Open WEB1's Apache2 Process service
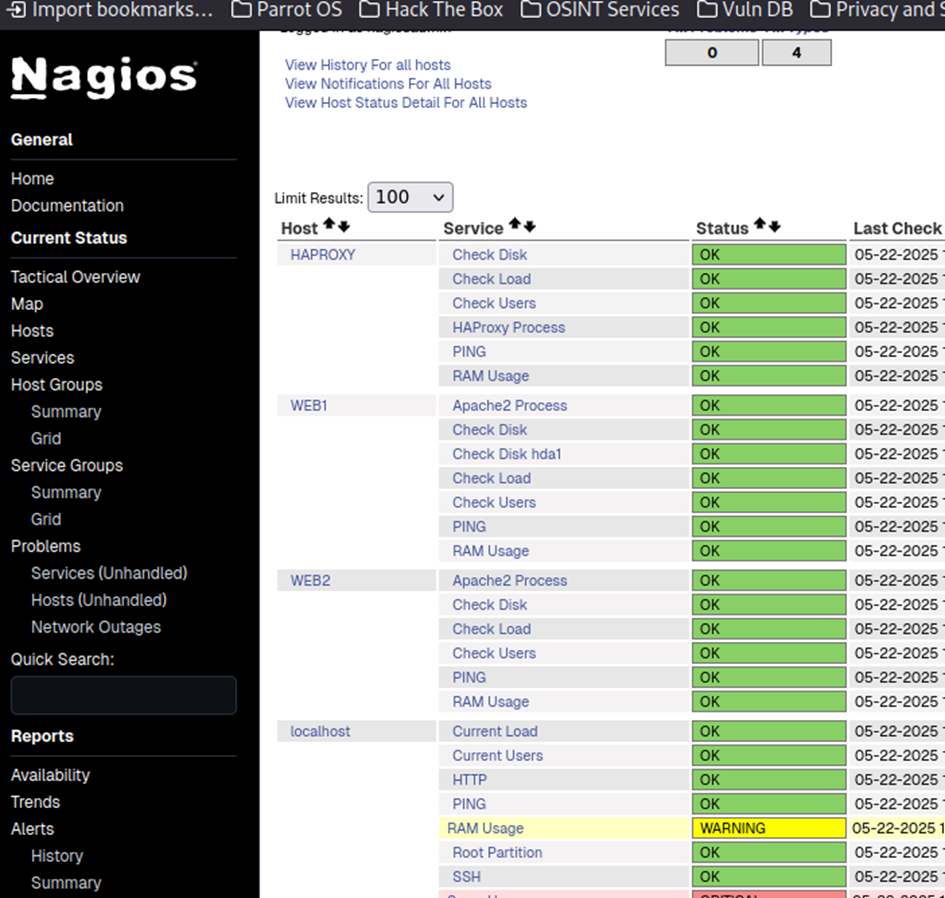Viewport: 945px width, 898px height. pos(510,406)
